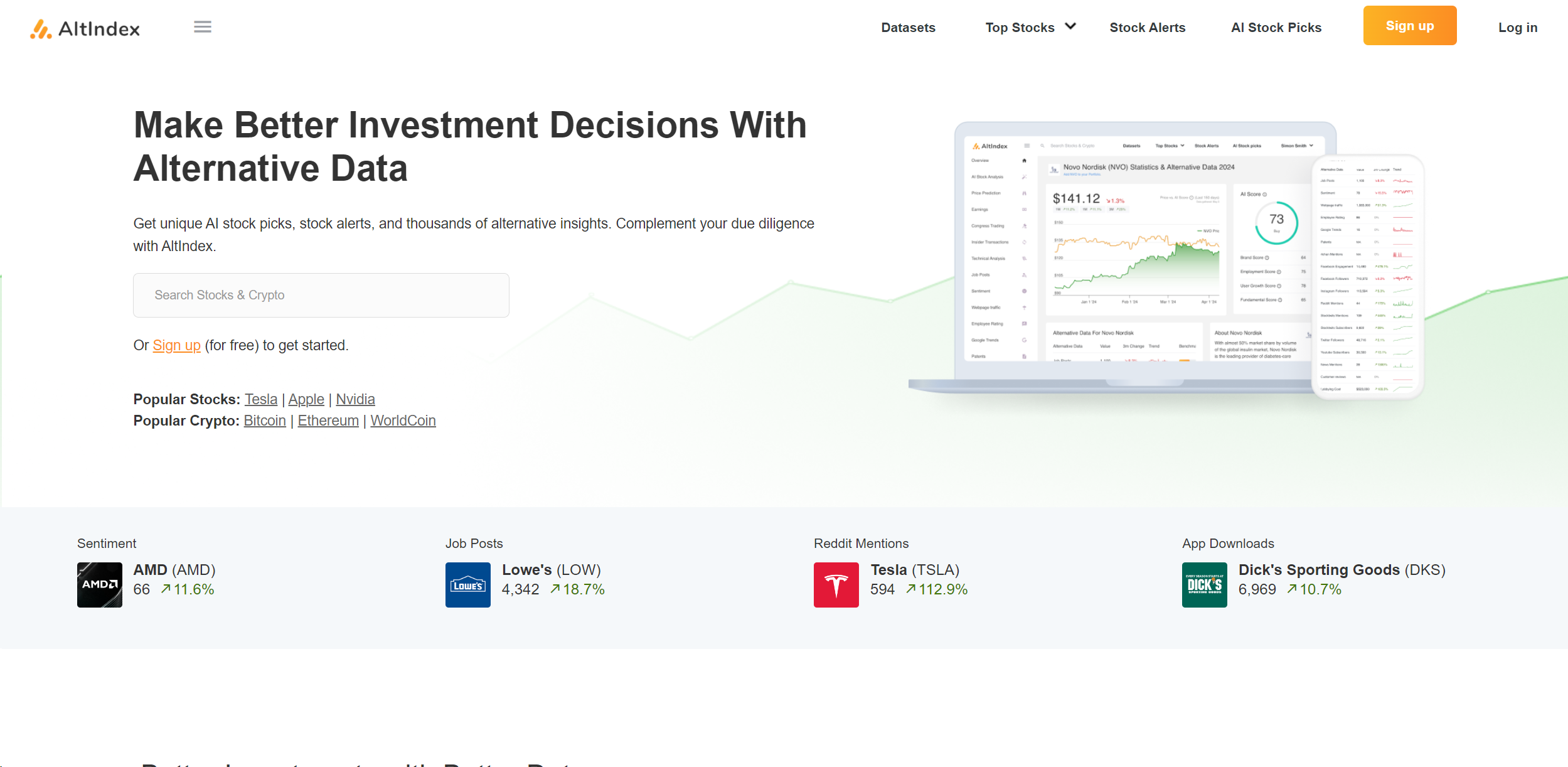Open the hamburger menu icon
The width and height of the screenshot is (1568, 767).
tap(202, 27)
